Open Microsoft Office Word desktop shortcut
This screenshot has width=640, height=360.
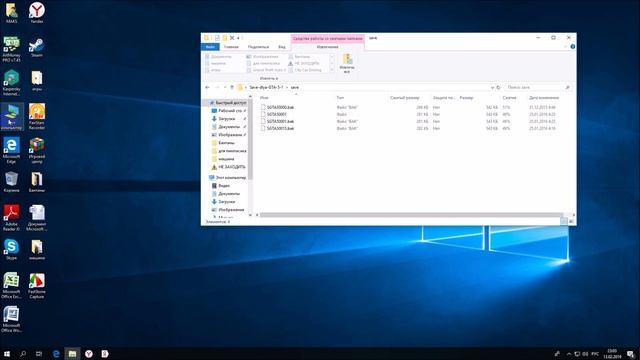coord(11,319)
